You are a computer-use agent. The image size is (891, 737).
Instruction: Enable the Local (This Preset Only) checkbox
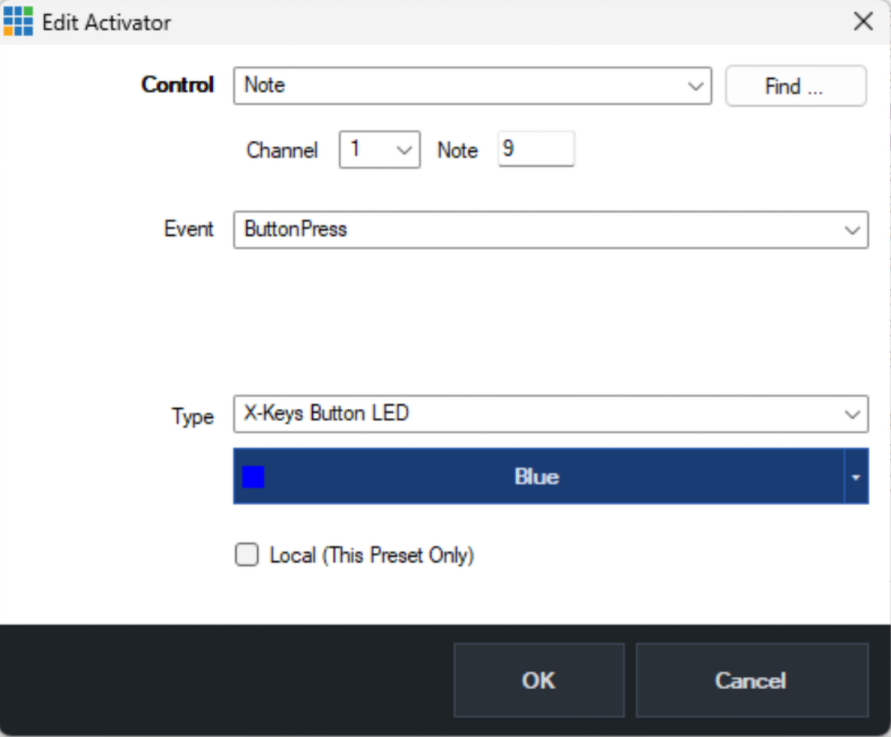[247, 555]
